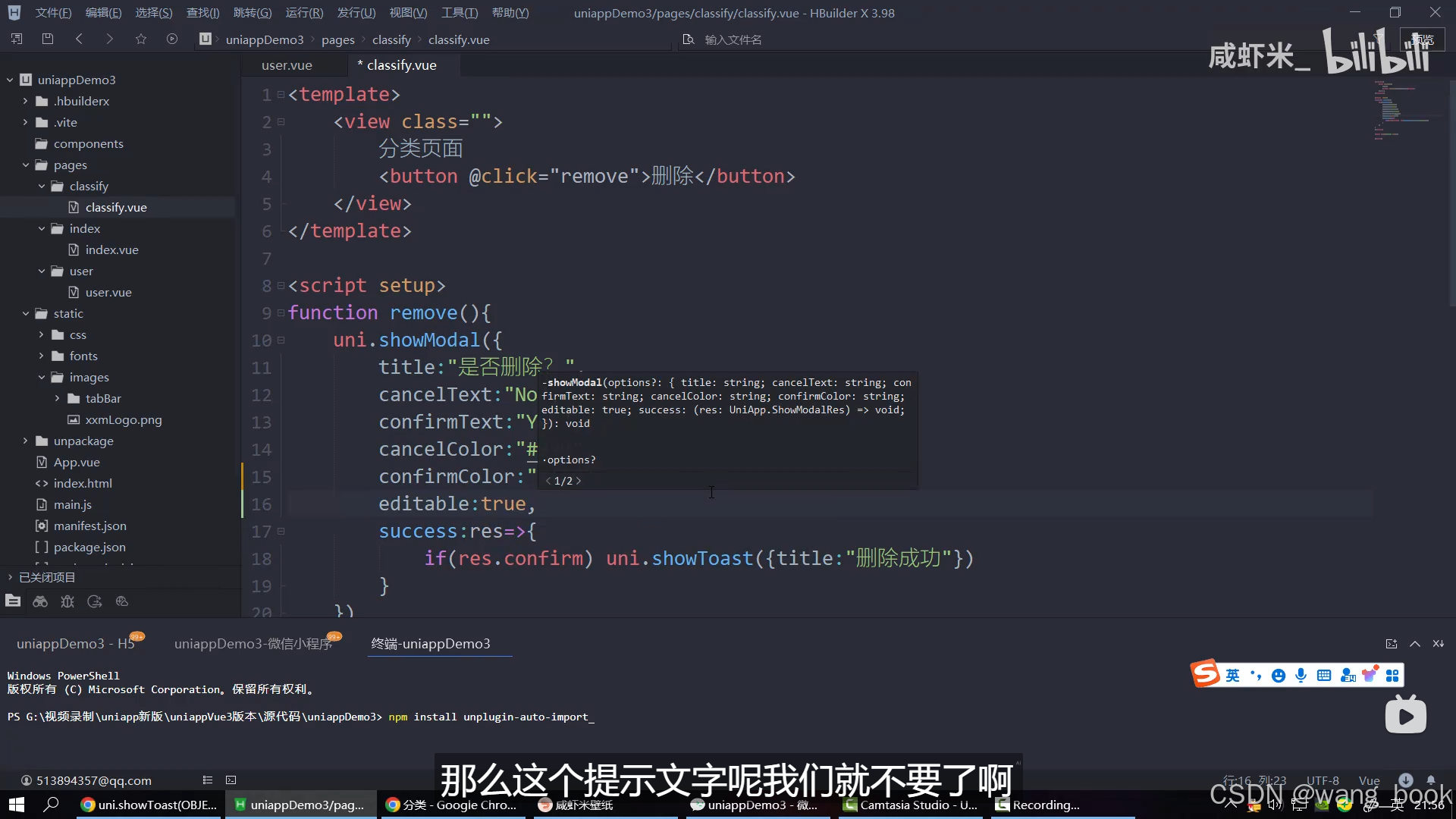
Task: Click the cloud palette icon in sidebar bottom
Action: (x=122, y=601)
